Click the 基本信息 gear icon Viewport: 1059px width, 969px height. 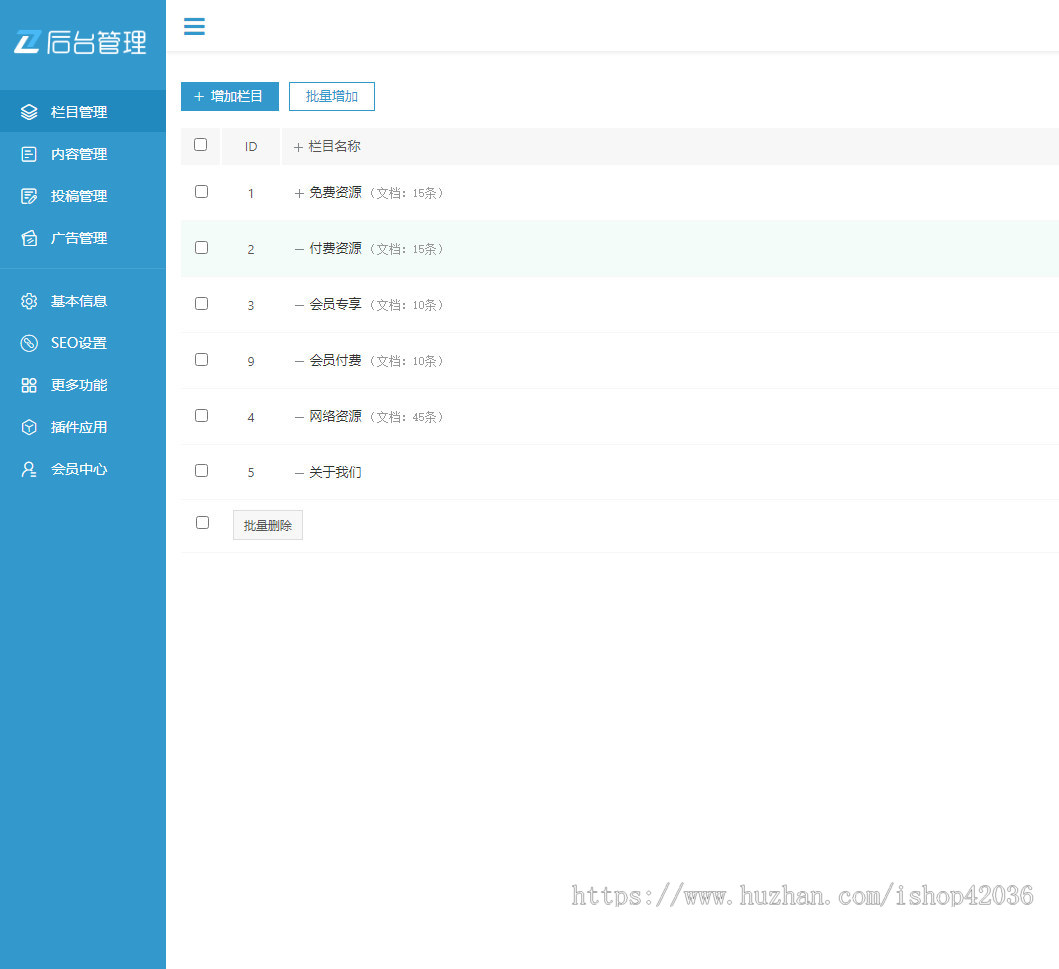point(29,301)
